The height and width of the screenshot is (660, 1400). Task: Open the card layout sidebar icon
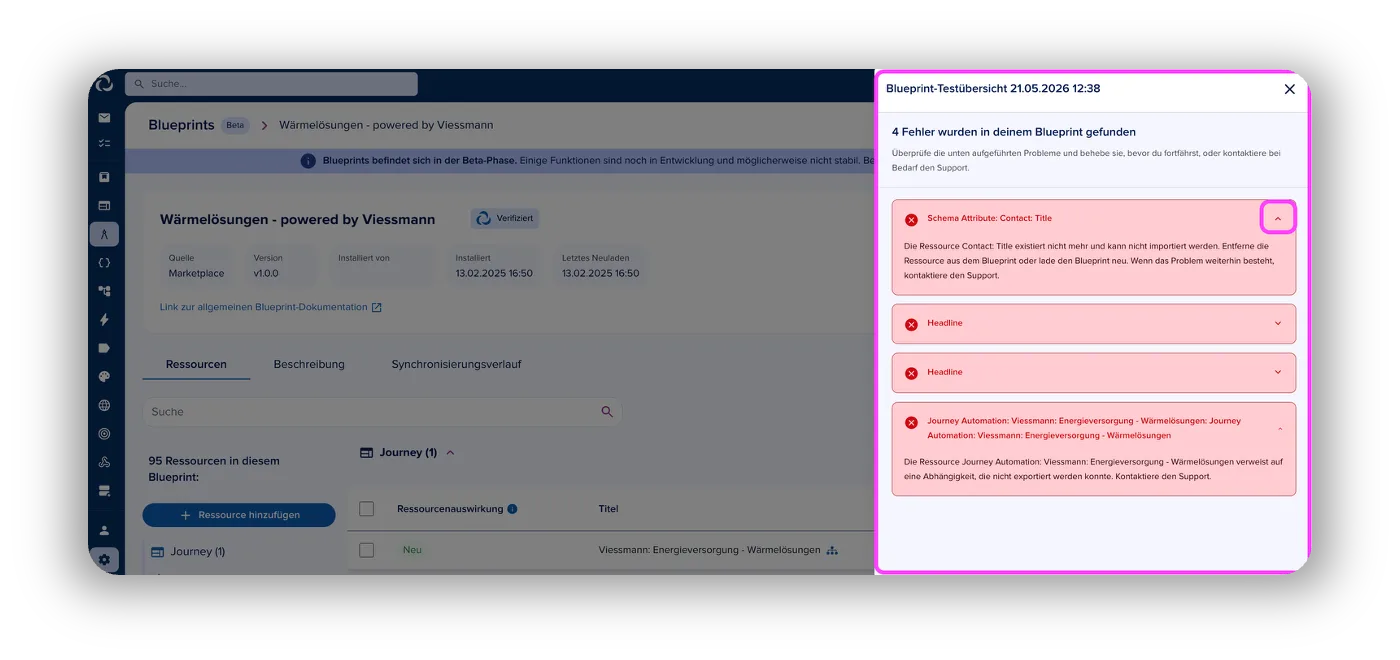coord(104,205)
